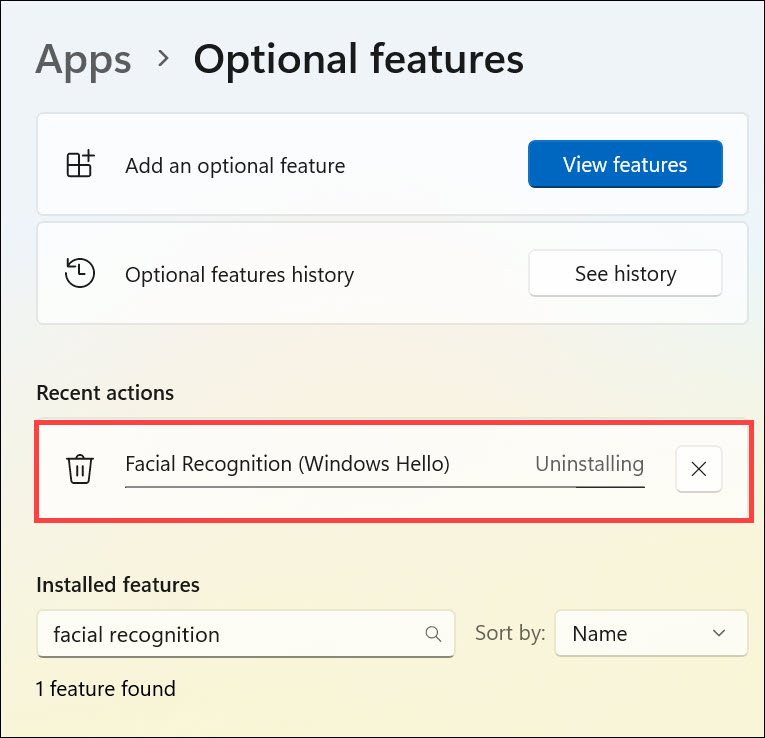Click the uninstalling progress bar
Viewport: 765px width, 738px height.
tap(385, 487)
